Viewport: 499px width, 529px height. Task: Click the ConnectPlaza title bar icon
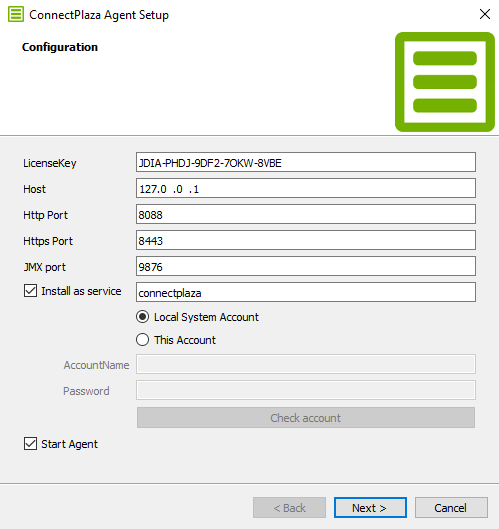[16, 15]
